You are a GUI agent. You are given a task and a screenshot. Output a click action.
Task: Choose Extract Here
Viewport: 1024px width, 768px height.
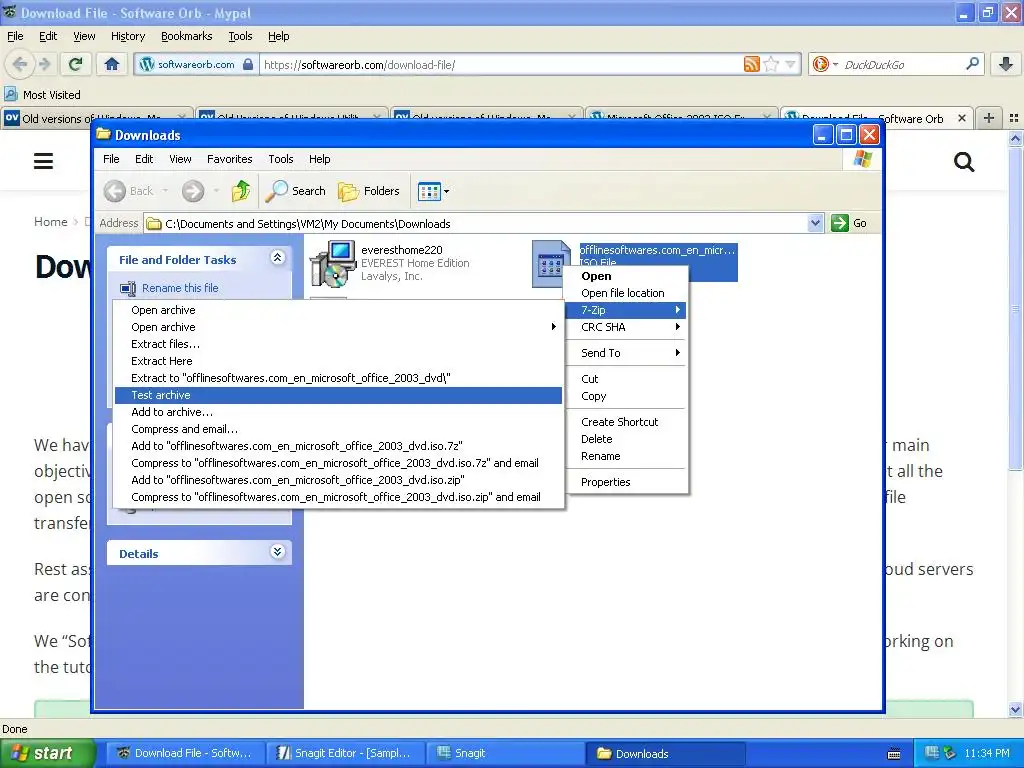tap(338, 361)
